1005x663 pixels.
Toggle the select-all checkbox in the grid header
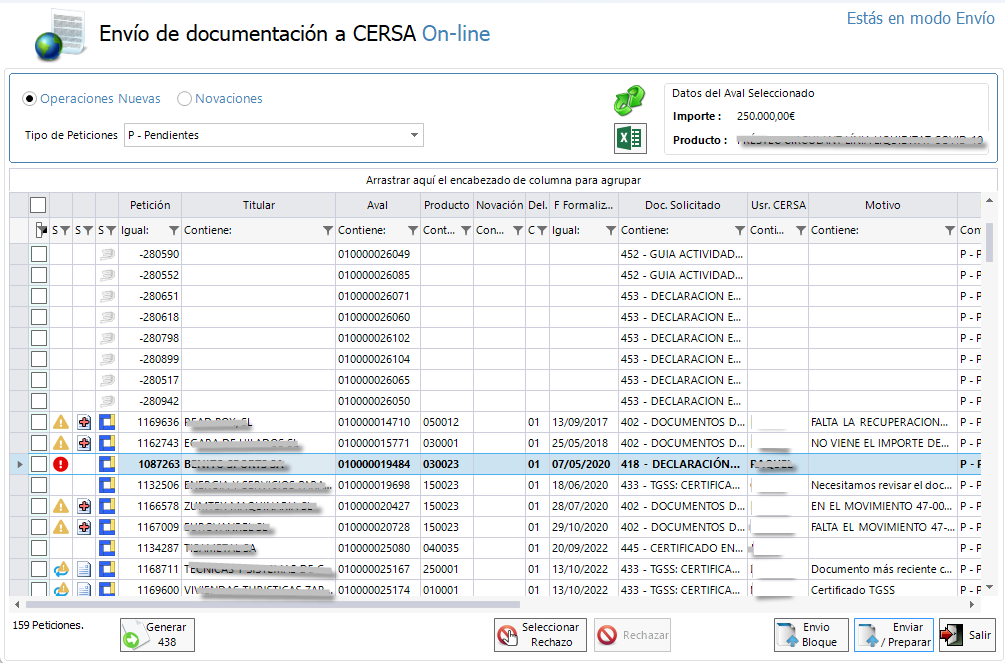[38, 205]
